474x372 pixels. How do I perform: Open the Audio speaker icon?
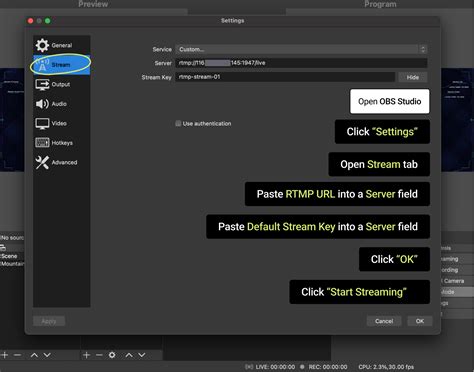[42, 104]
